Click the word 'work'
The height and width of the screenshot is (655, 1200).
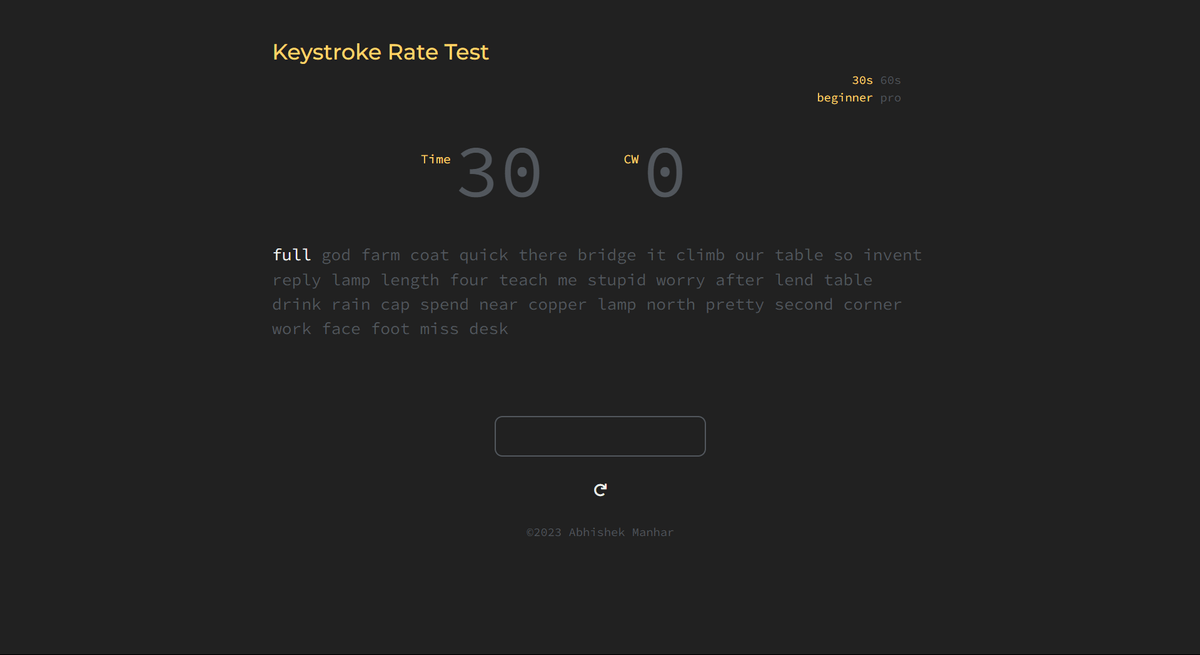292,329
